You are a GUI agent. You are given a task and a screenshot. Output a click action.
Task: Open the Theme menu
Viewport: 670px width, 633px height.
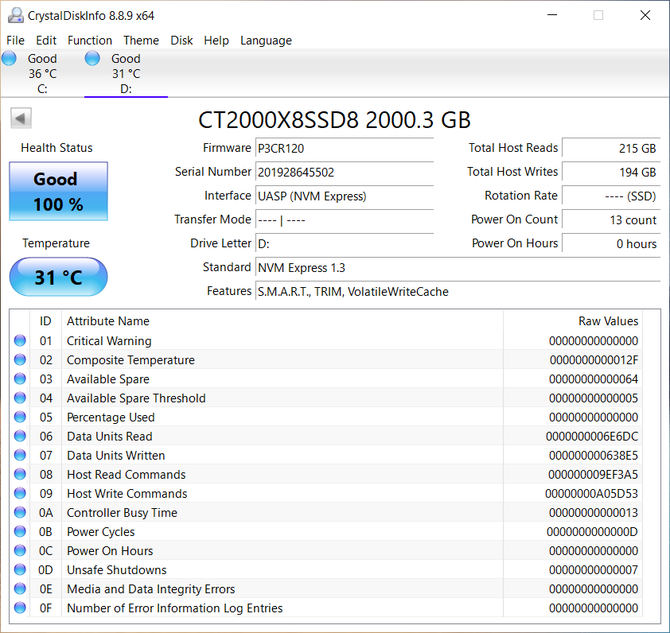tap(141, 41)
